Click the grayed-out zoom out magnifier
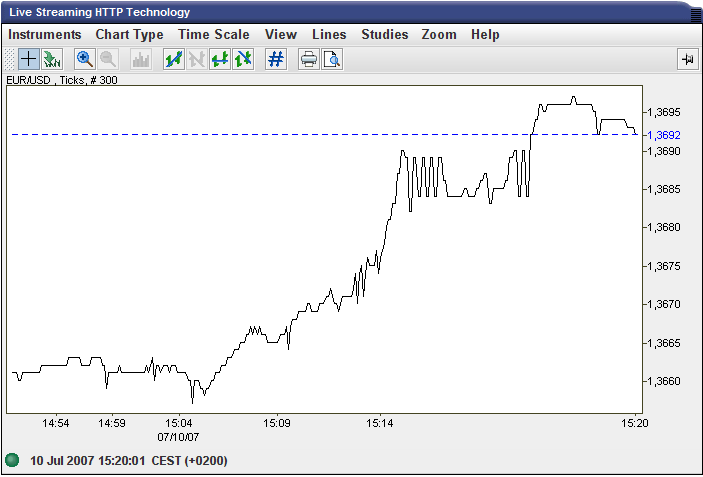Screen dimensions: 703x477 pos(108,59)
